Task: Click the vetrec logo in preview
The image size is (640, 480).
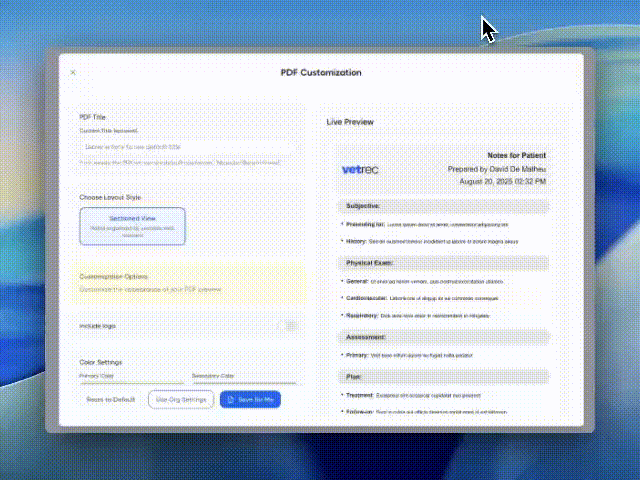Action: tap(360, 169)
